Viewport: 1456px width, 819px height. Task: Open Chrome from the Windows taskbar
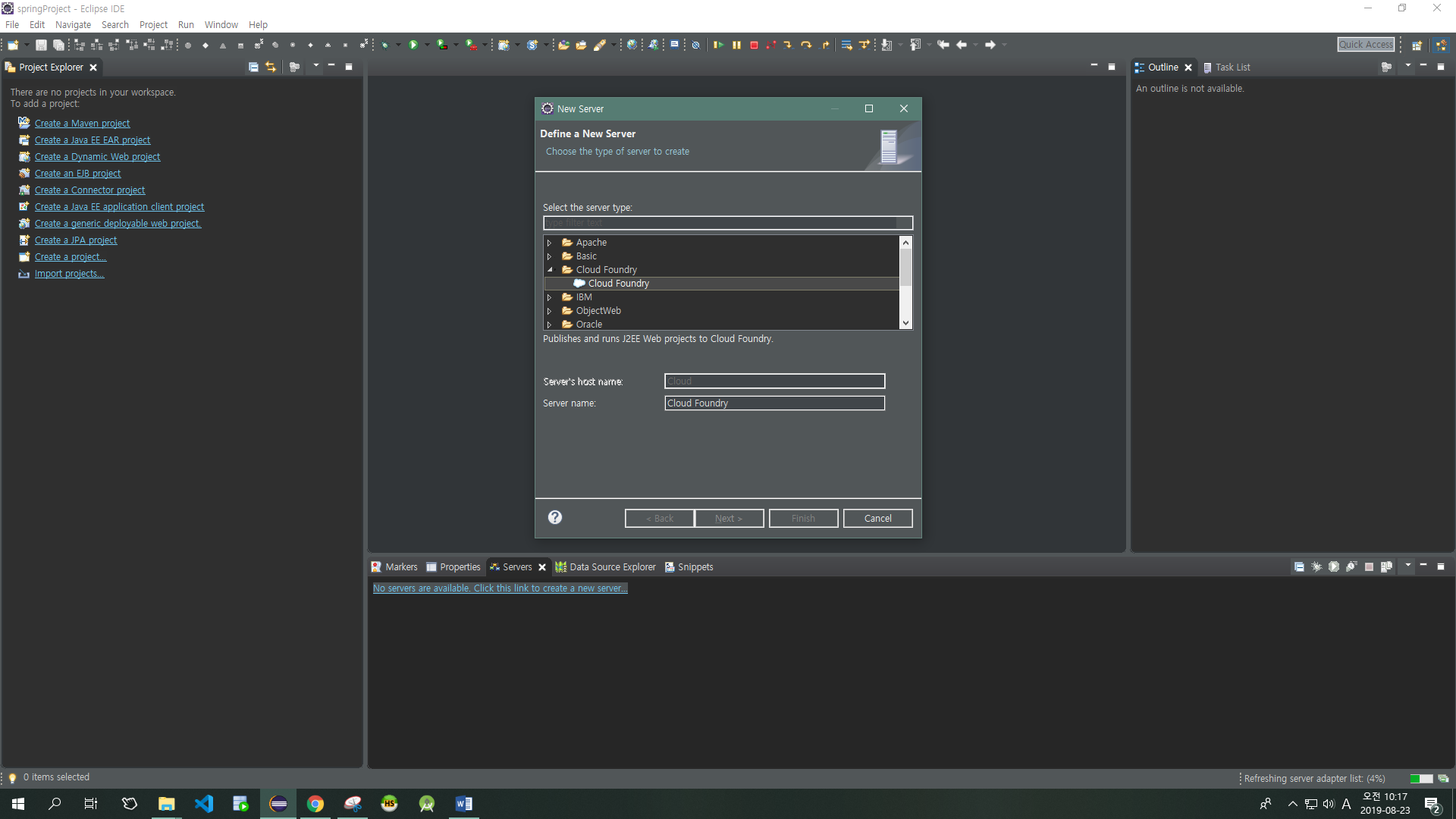[315, 804]
